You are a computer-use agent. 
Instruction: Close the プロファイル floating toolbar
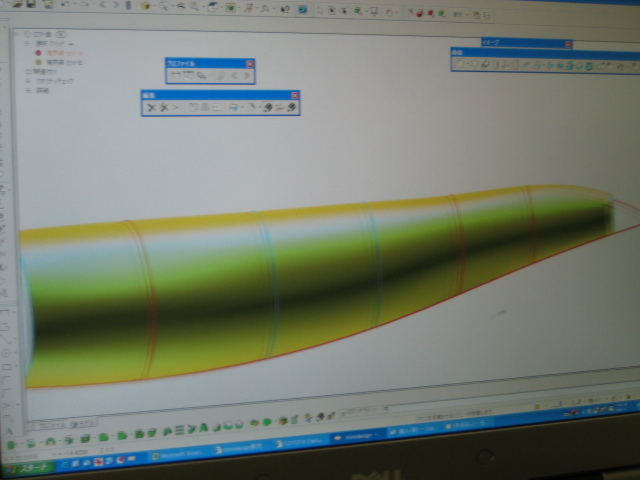pyautogui.click(x=249, y=64)
